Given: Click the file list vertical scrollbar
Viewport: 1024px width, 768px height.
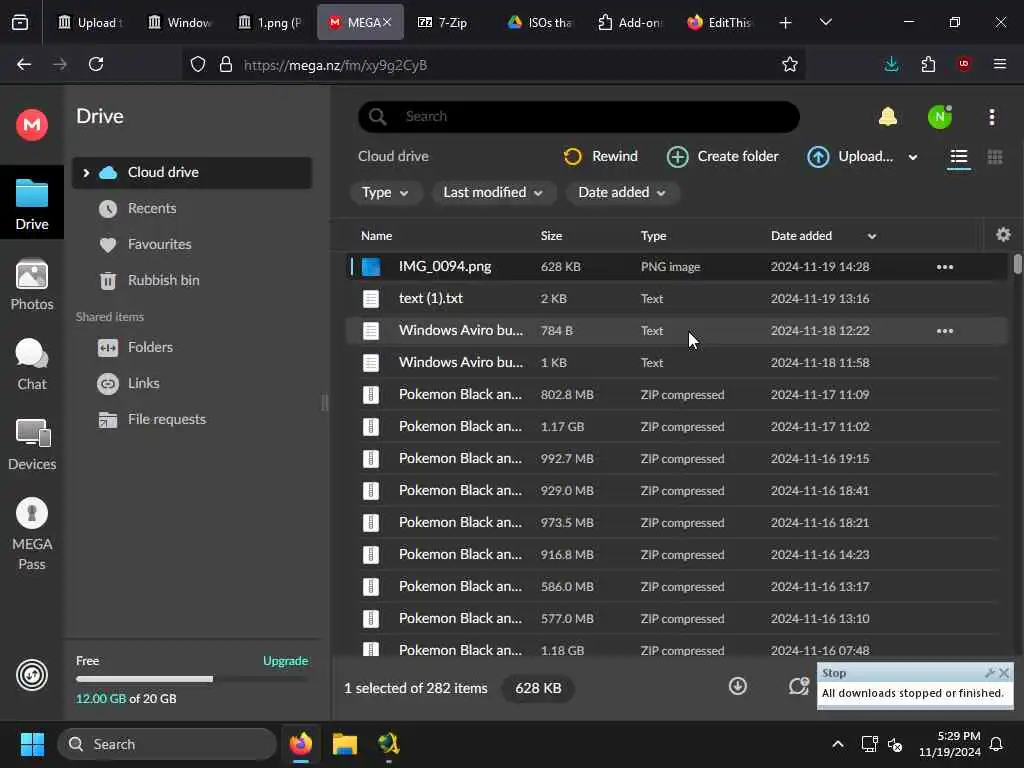Looking at the screenshot, I should pos(1017,264).
